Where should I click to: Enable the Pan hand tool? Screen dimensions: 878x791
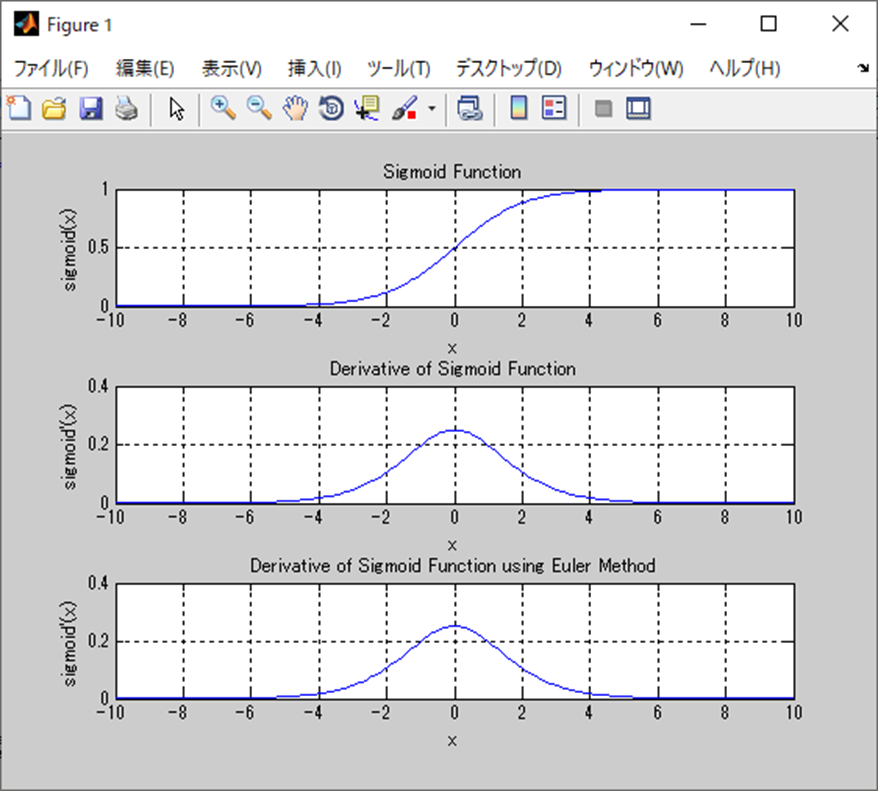click(x=295, y=108)
